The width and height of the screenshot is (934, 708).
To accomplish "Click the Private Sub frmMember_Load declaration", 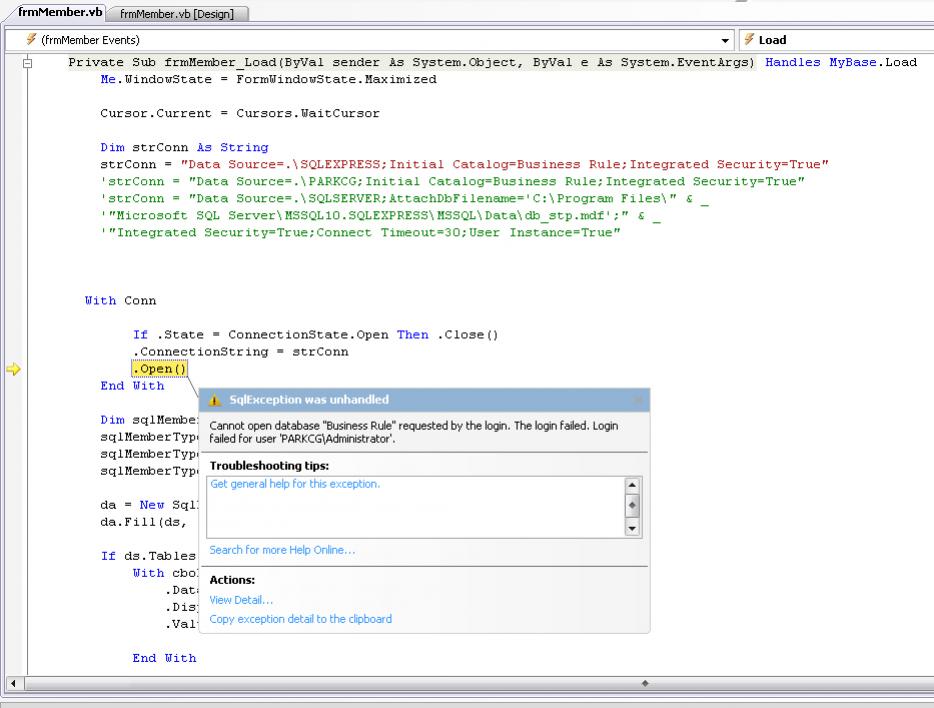I will 411,62.
